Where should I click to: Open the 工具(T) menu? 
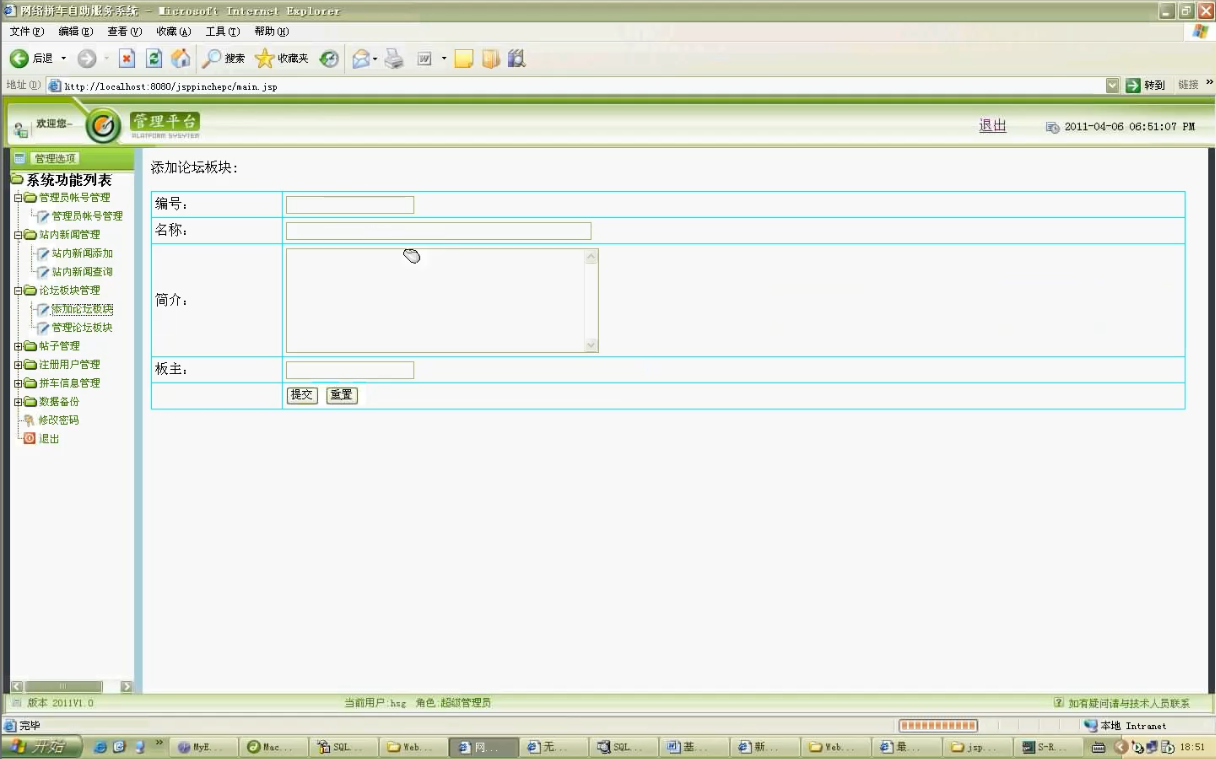[222, 32]
